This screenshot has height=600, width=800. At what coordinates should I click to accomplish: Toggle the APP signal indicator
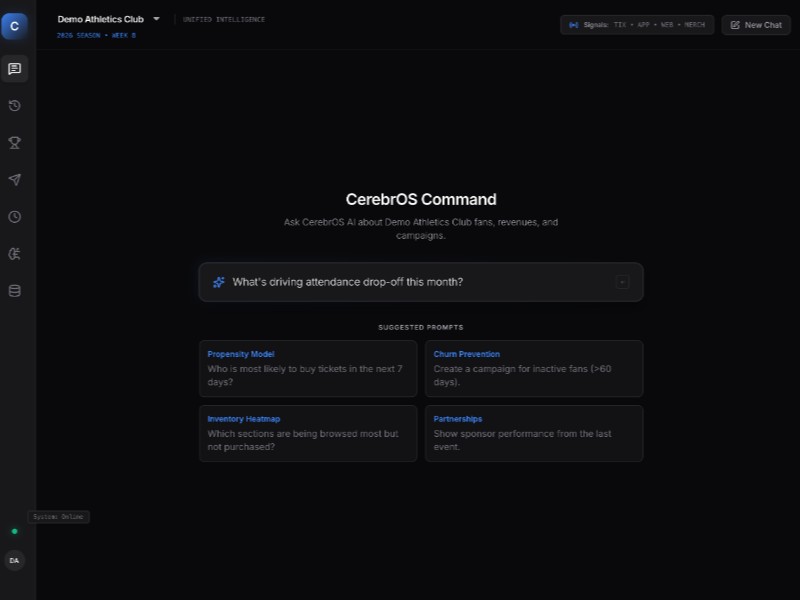[643, 25]
